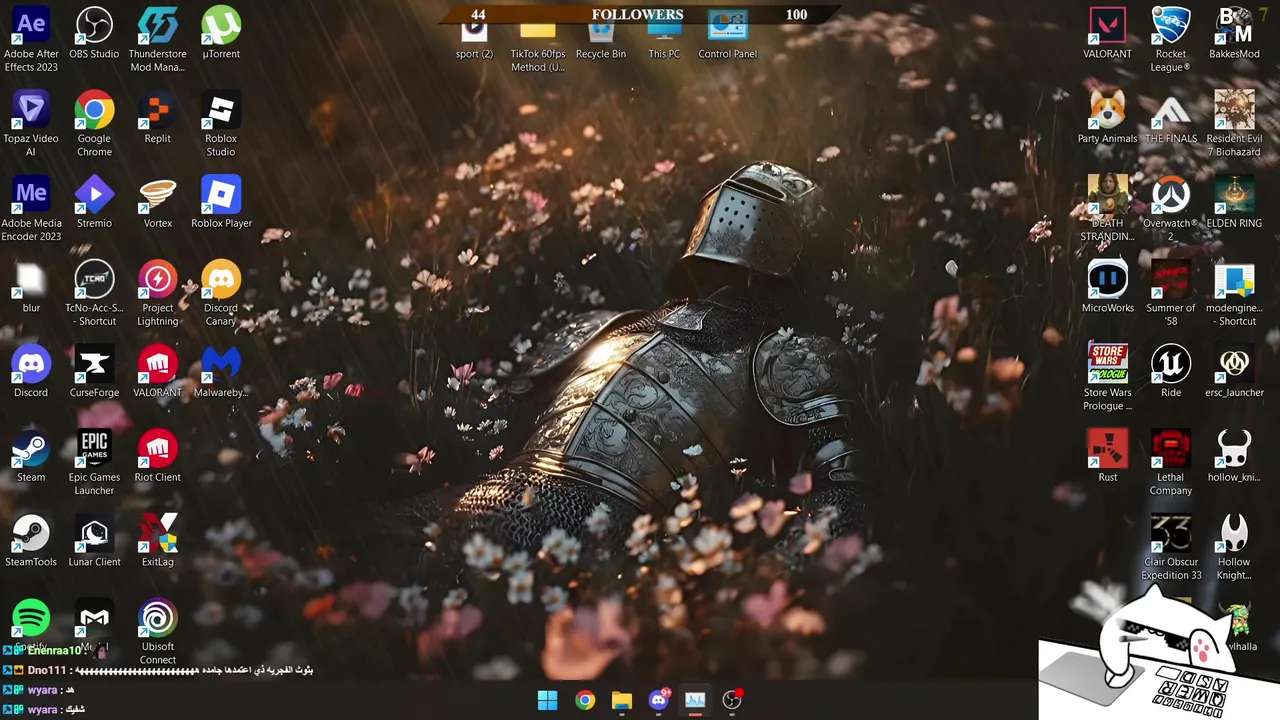Select the Project Lightning shortcut
This screenshot has width=1280, height=720.
(x=157, y=293)
